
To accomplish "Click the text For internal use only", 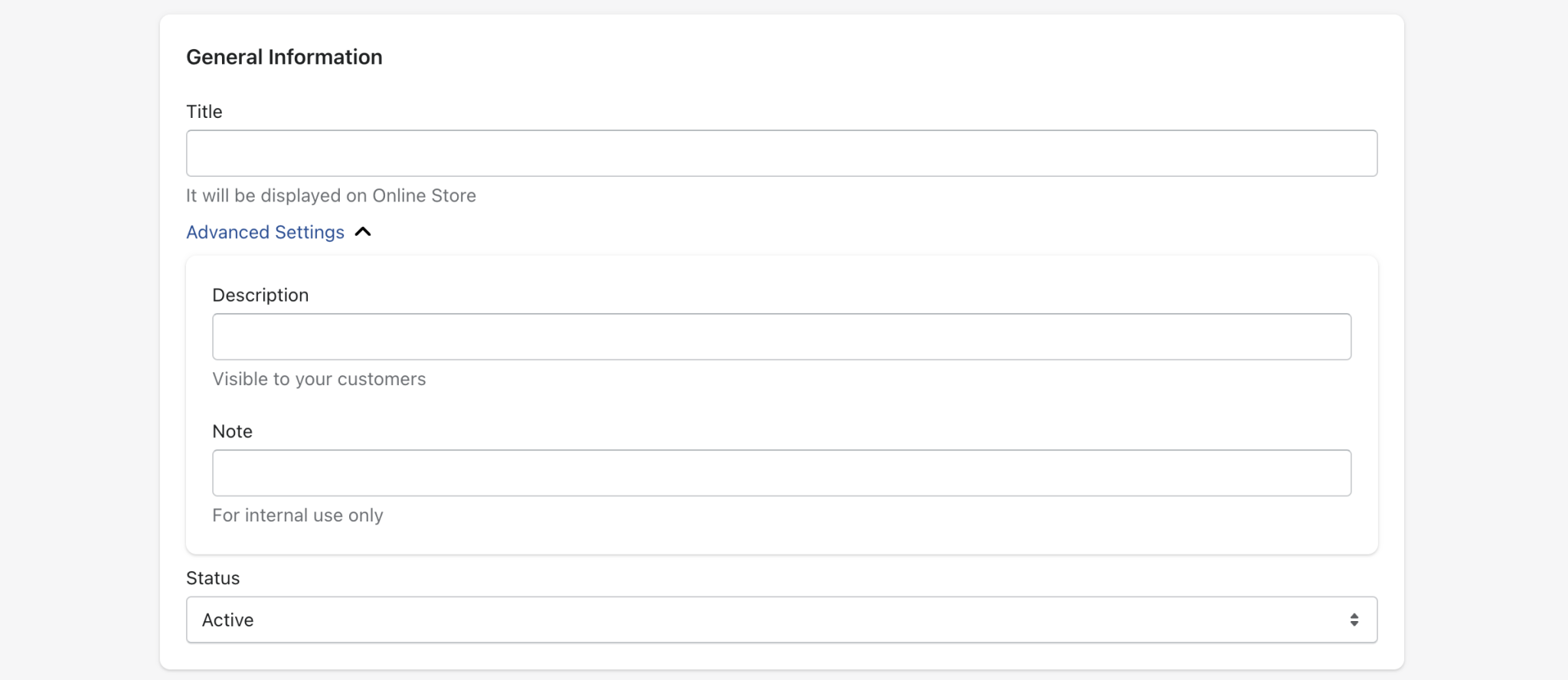I will (x=298, y=515).
